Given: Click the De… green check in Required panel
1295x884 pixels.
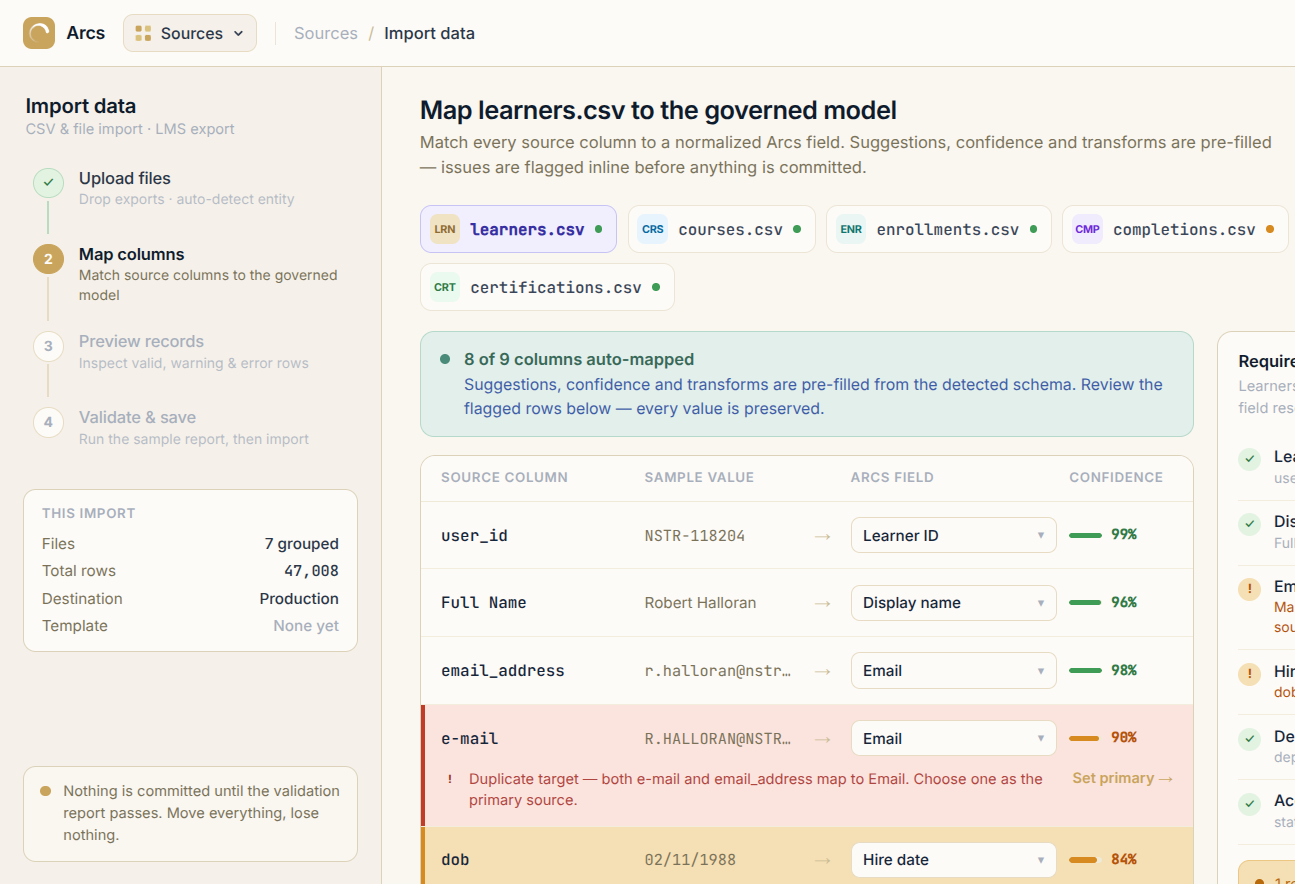Looking at the screenshot, I should point(1249,739).
